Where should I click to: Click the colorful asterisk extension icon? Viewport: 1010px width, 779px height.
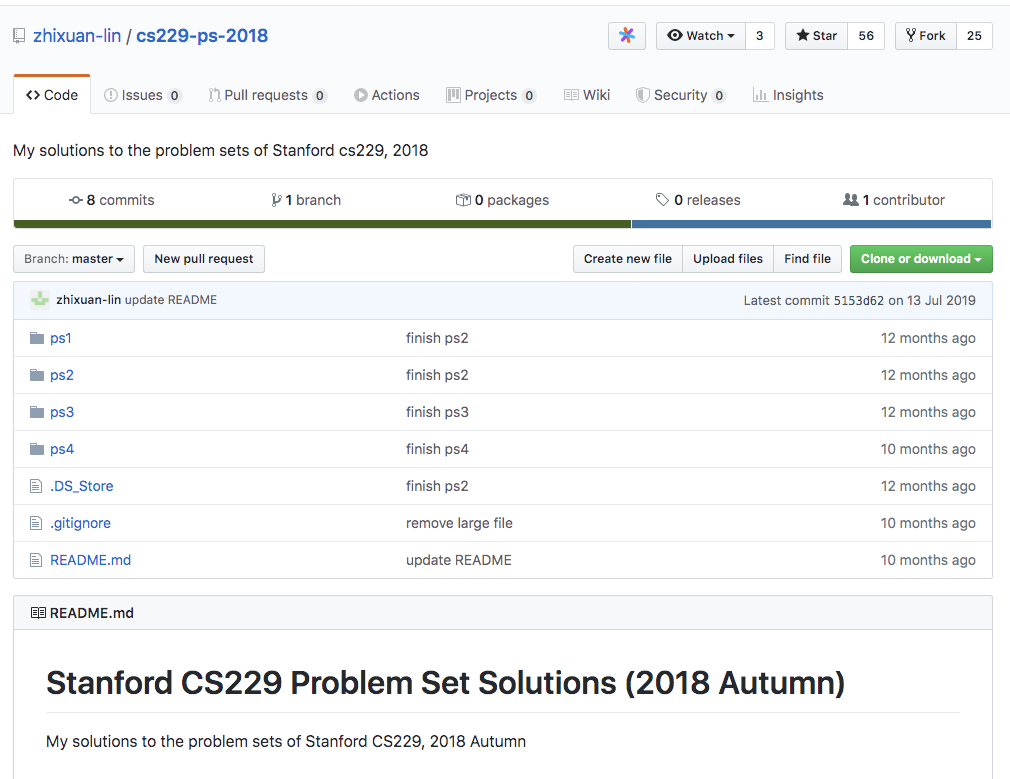coord(626,36)
